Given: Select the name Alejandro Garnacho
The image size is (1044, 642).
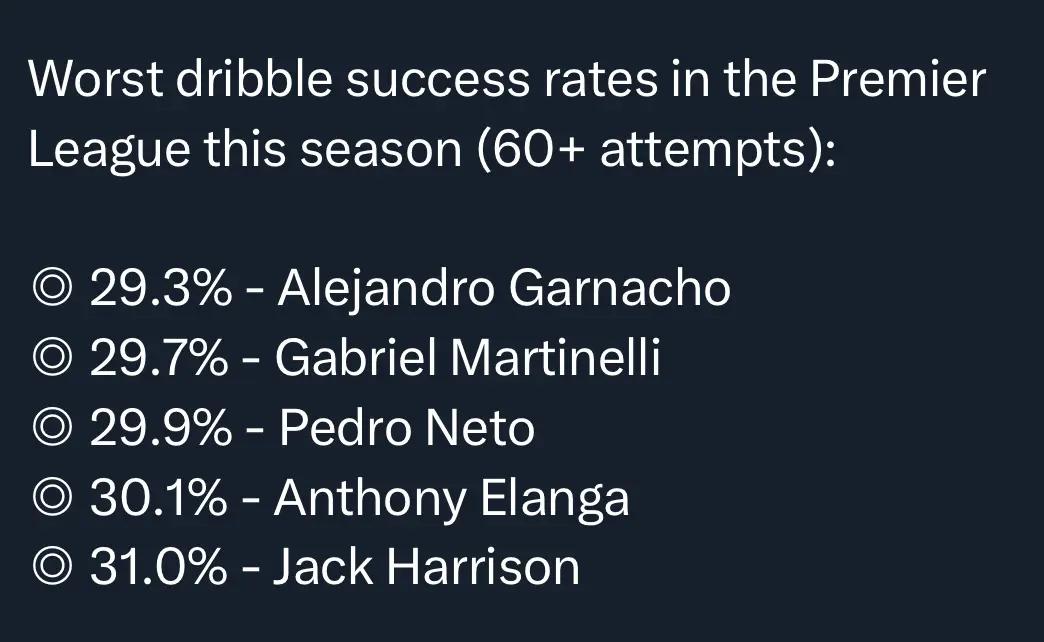Looking at the screenshot, I should pos(504,290).
